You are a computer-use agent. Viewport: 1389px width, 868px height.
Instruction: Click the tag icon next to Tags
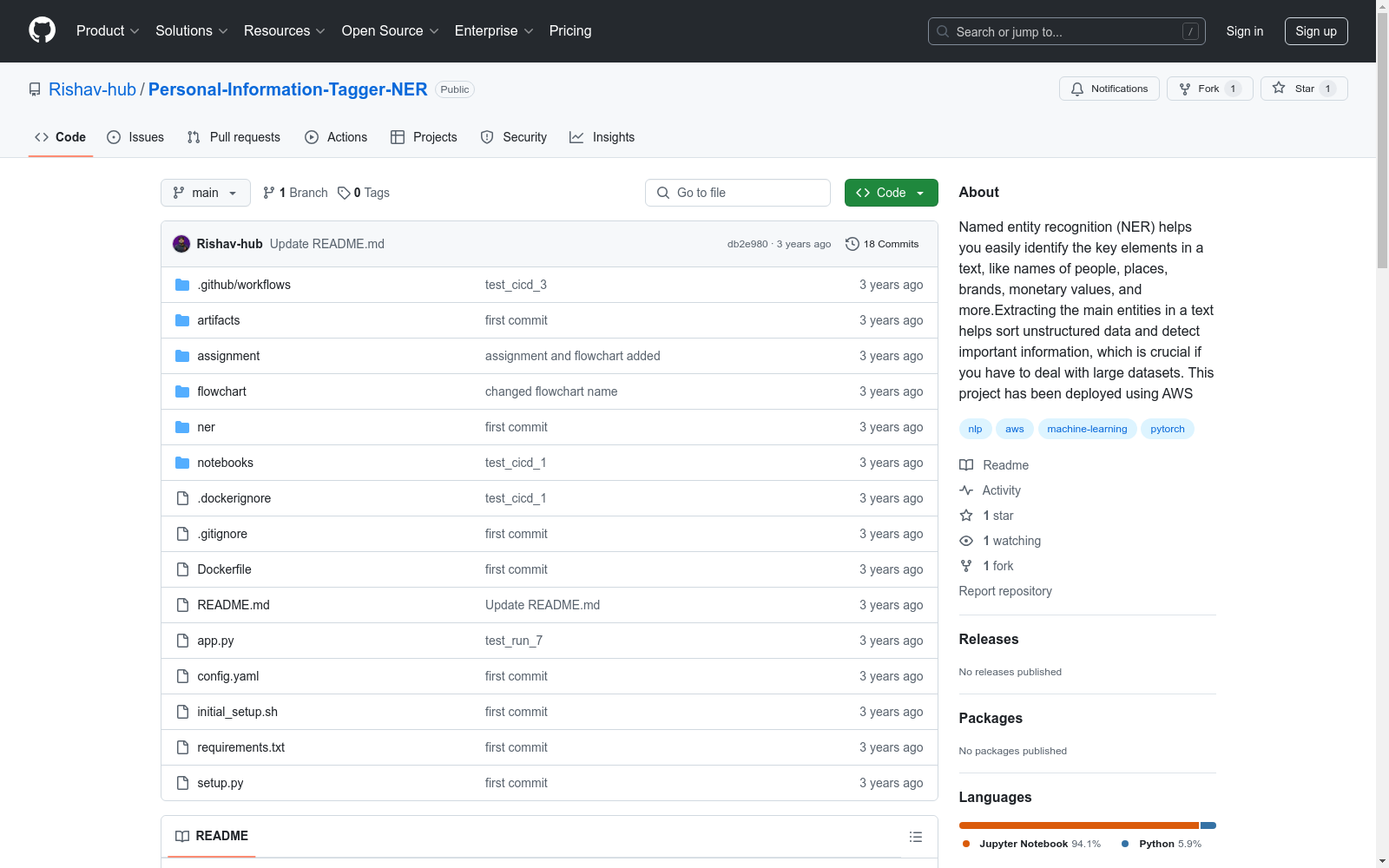click(344, 193)
